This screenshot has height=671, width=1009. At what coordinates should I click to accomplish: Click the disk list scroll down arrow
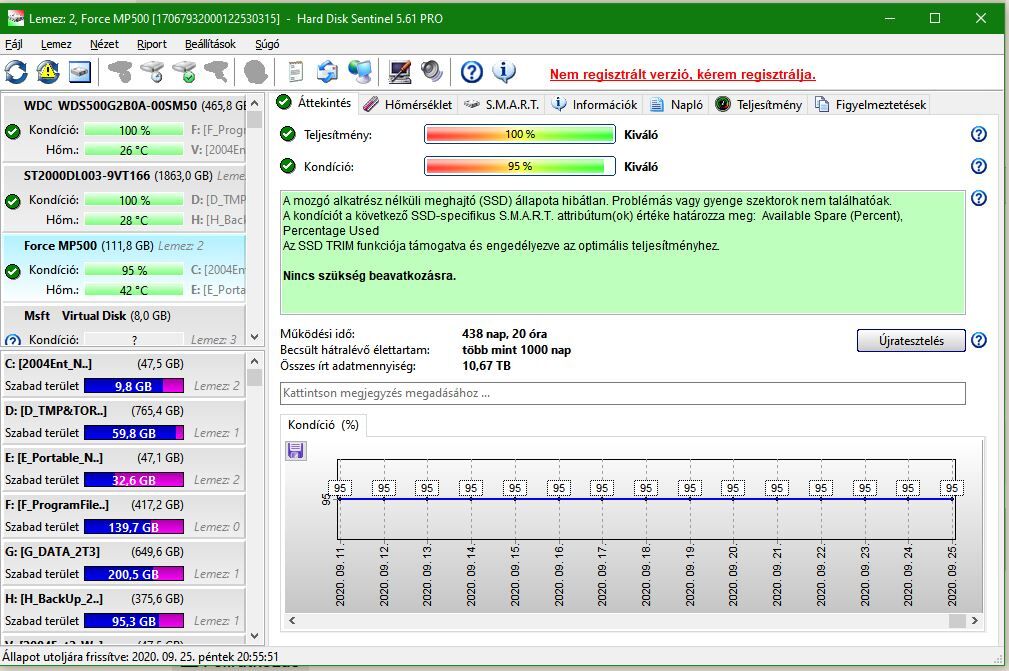tap(255, 337)
